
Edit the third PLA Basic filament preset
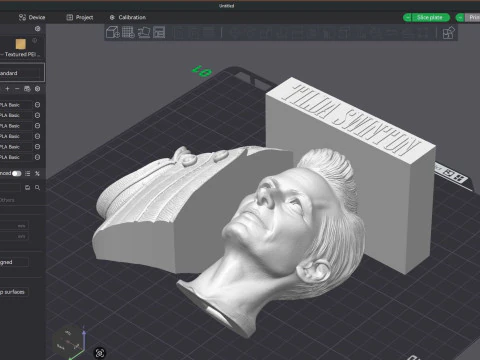(x=37, y=126)
